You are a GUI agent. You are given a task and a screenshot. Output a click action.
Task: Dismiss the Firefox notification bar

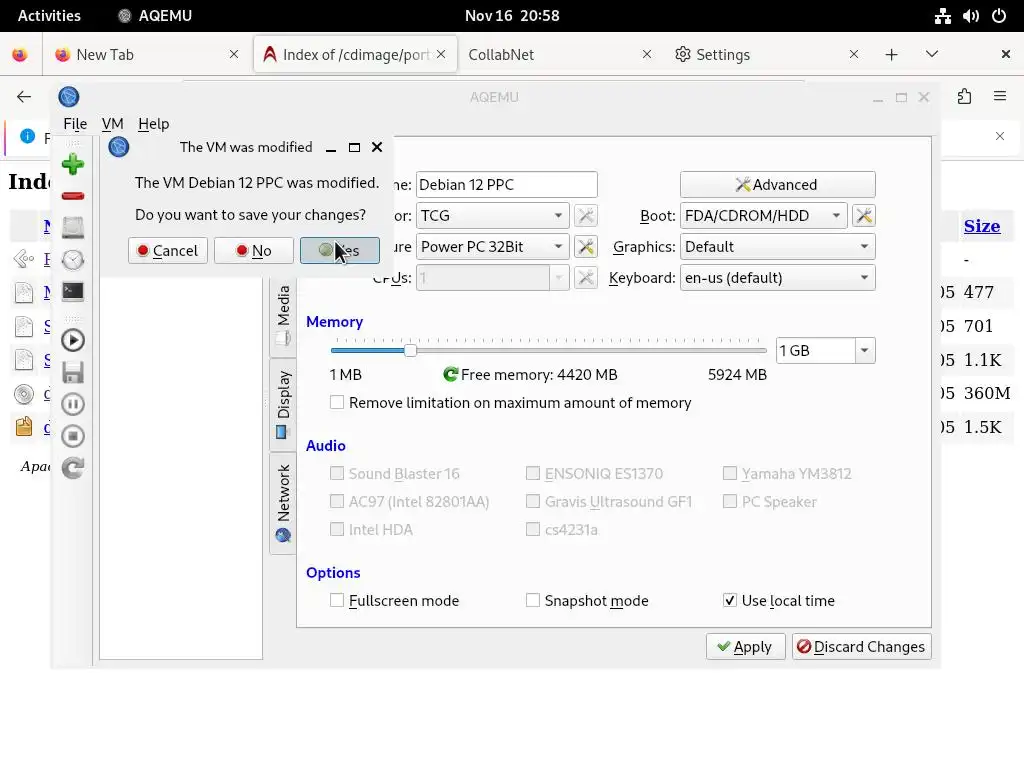[x=1000, y=136]
